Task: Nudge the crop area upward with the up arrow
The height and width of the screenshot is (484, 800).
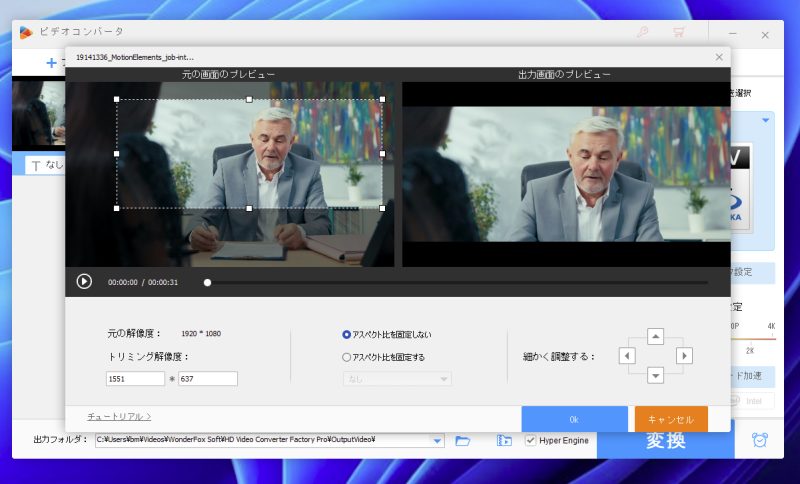Action: pos(655,336)
